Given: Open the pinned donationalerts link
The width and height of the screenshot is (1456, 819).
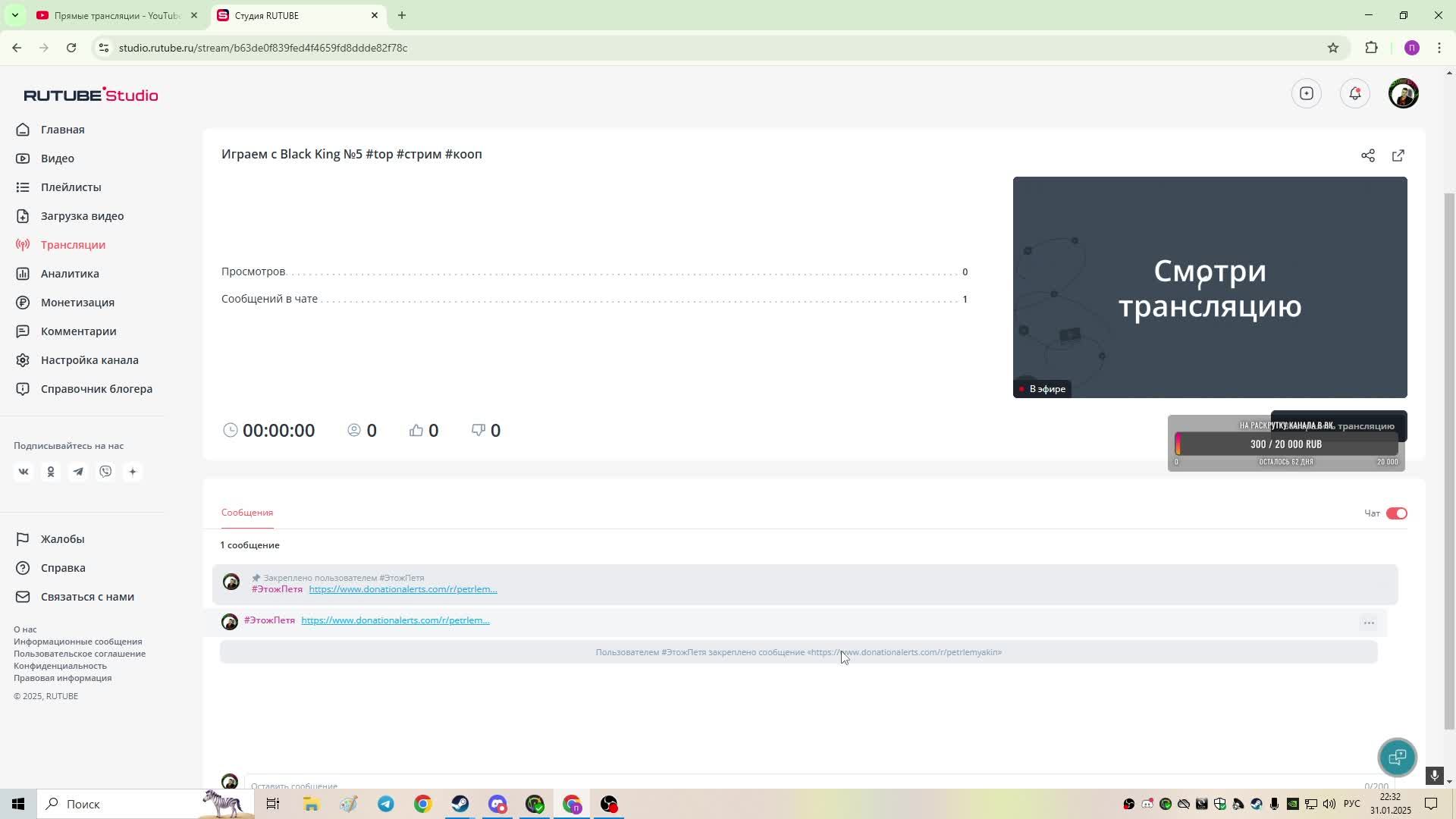Looking at the screenshot, I should 403,589.
